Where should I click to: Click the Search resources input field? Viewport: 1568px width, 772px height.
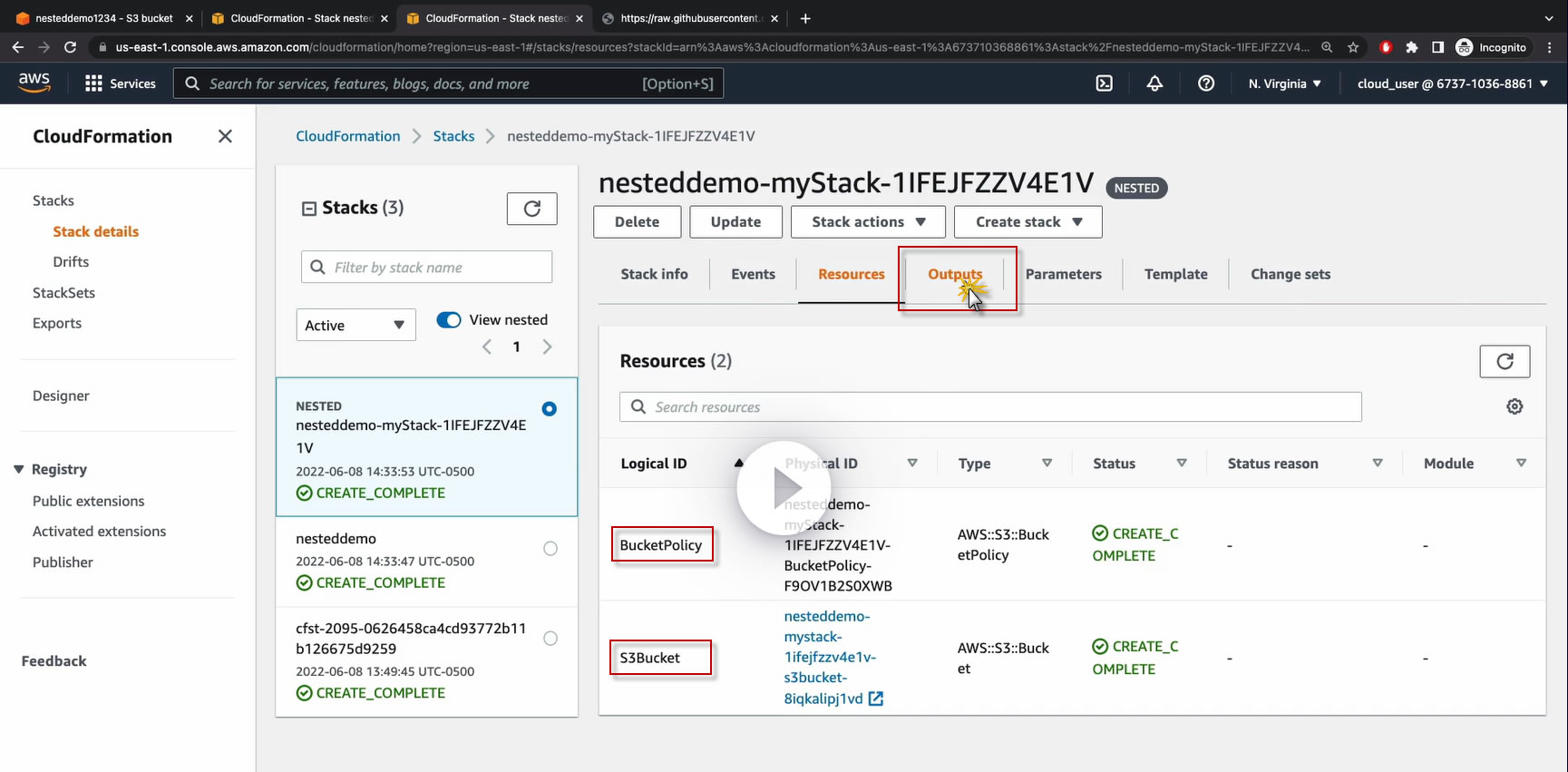point(990,407)
